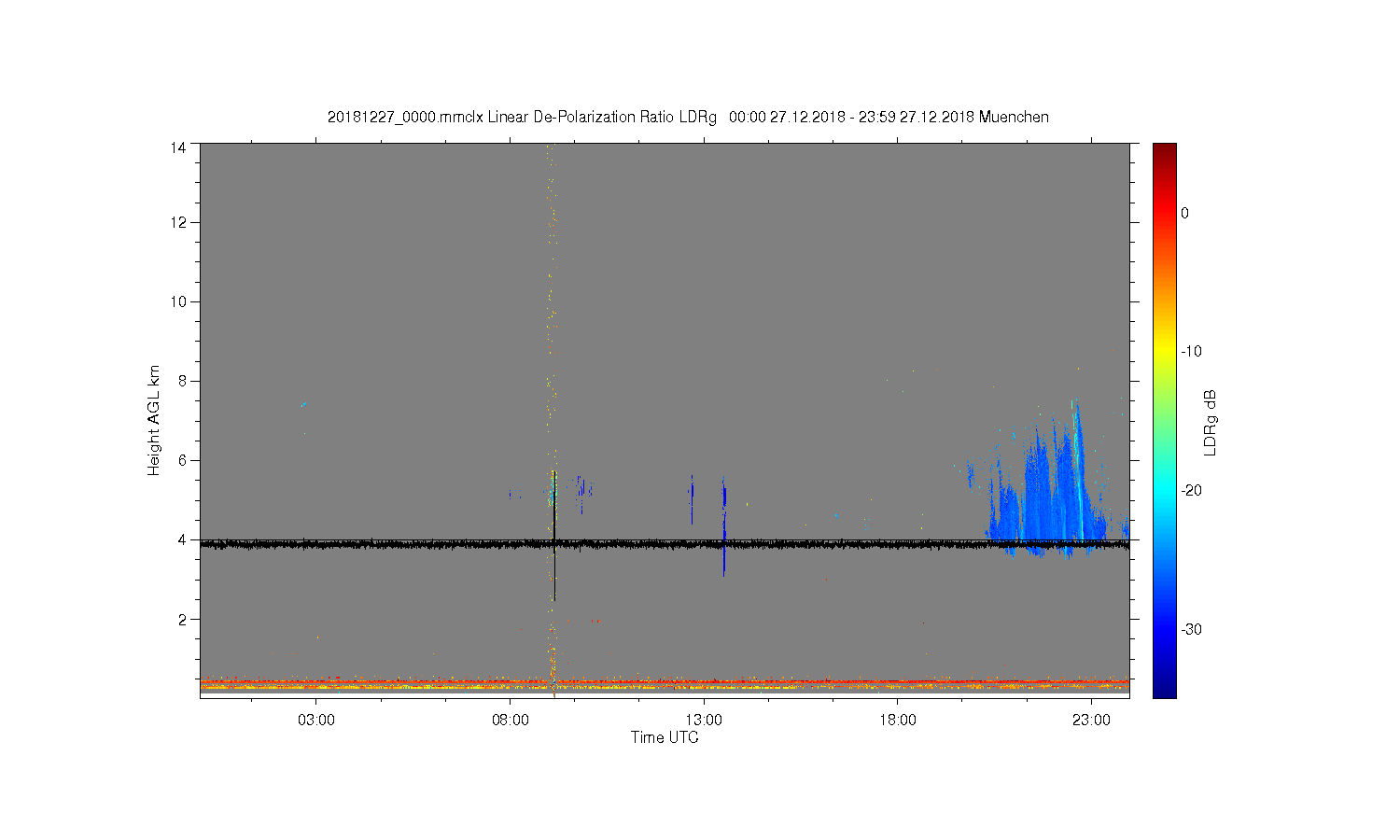Click the colorbar tick label '-20'
This screenshot has height=840, width=1400.
coord(1191,490)
